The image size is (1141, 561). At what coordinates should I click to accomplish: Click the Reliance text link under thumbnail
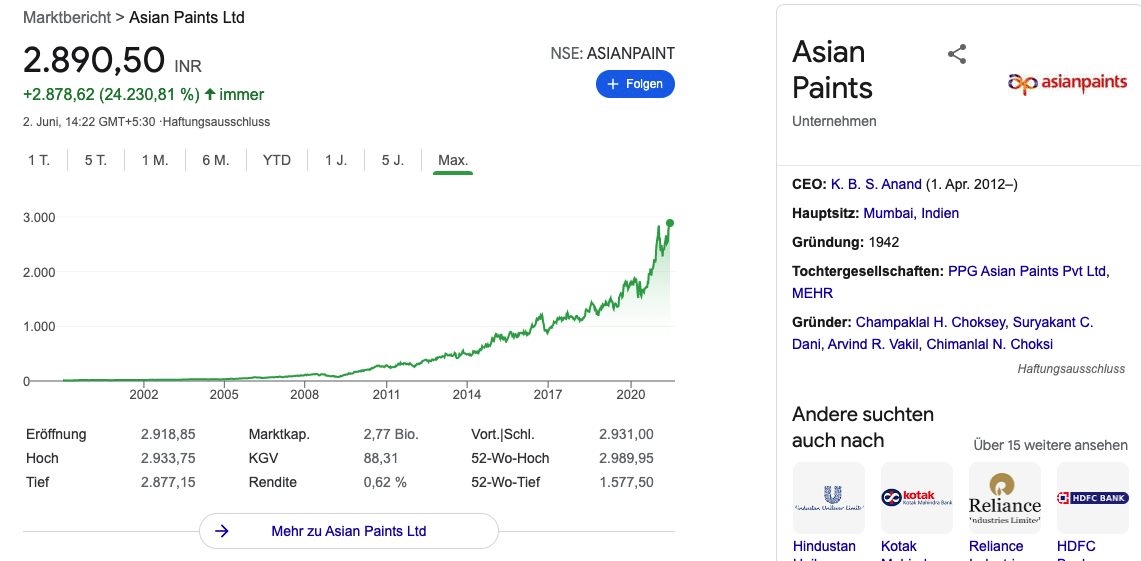[996, 546]
